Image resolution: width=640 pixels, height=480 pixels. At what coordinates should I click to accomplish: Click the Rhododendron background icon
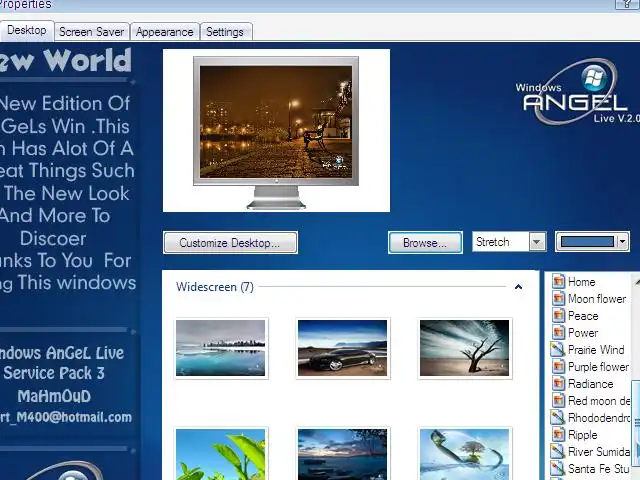pos(558,418)
